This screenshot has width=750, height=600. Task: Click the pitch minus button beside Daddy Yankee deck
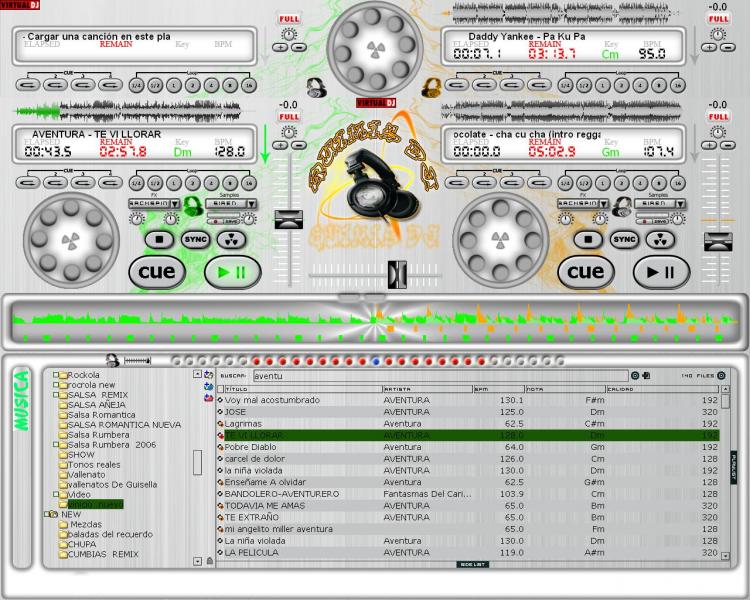coord(728,47)
